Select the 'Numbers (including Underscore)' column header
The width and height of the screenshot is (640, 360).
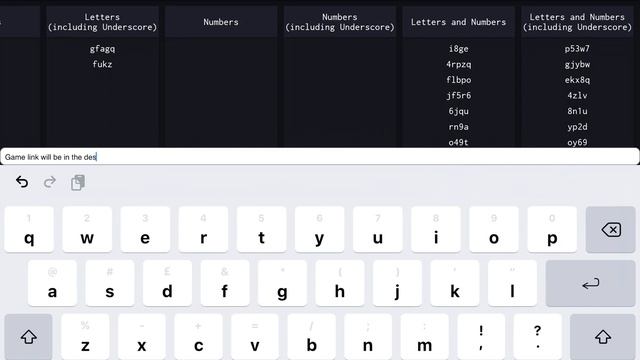point(340,22)
